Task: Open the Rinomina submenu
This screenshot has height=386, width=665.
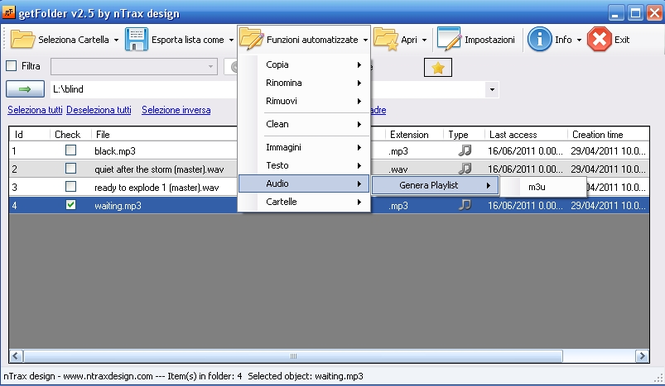Action: (304, 83)
